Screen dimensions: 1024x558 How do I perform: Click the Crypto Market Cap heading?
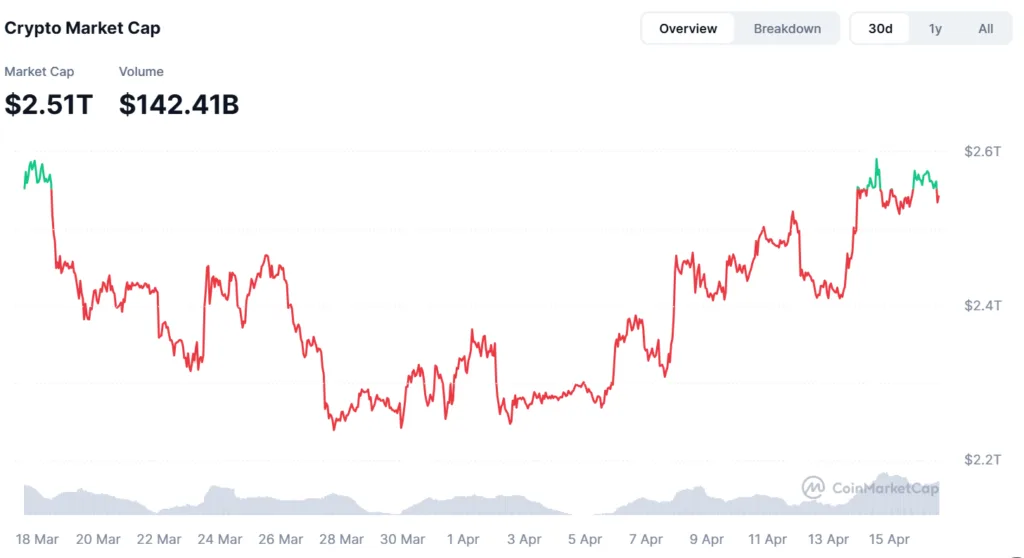tap(82, 28)
